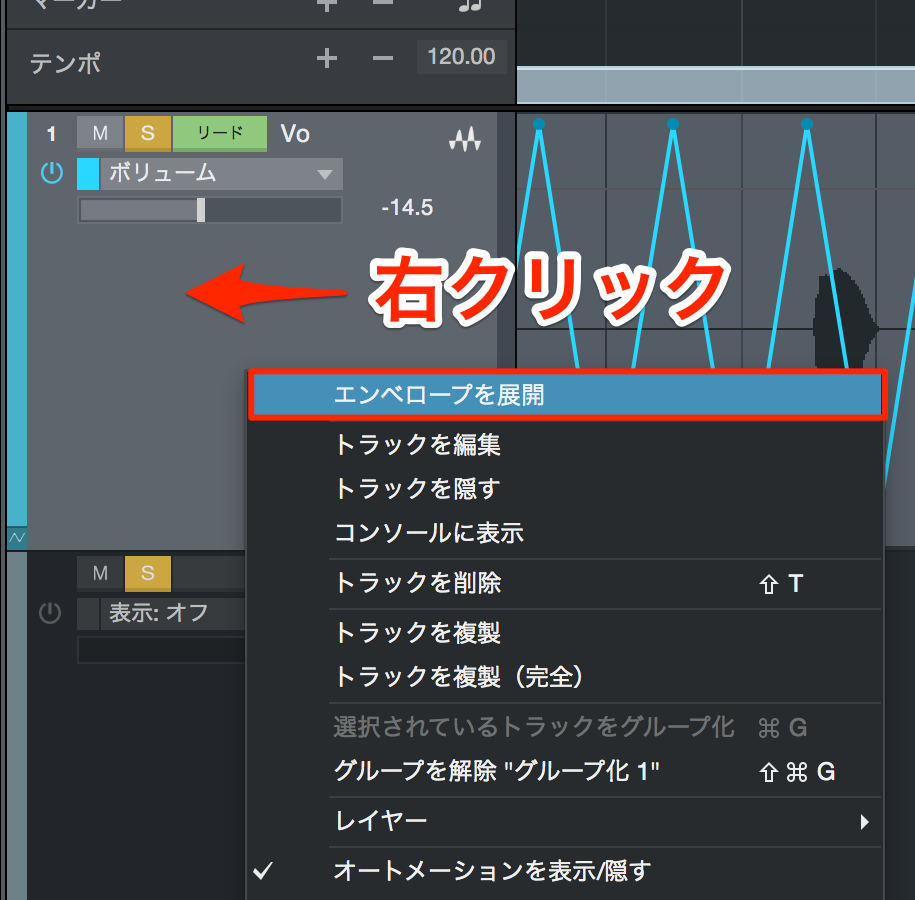Click the green リード automation mode button
This screenshot has width=915, height=900.
[x=220, y=133]
